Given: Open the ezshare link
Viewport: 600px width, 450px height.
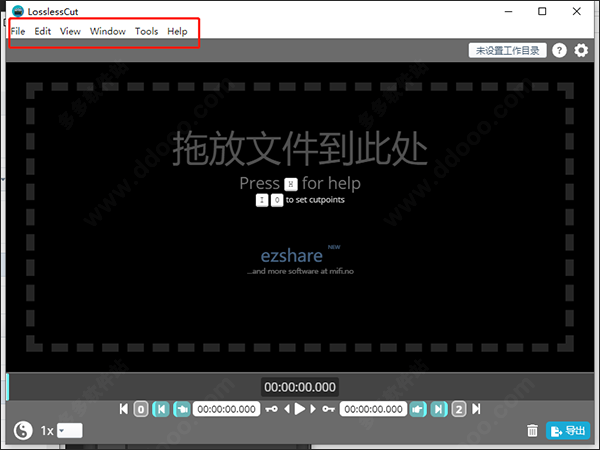Looking at the screenshot, I should (x=292, y=256).
